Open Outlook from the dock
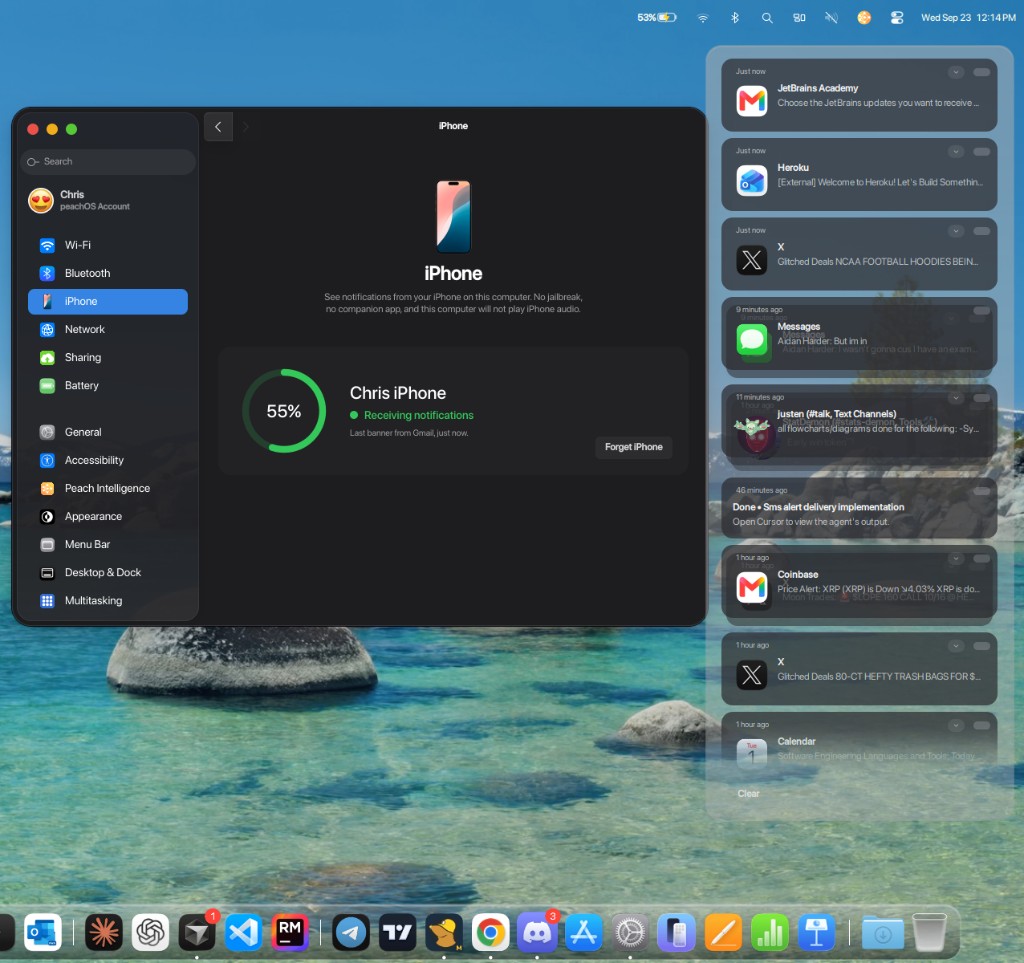This screenshot has width=1024, height=963. pos(43,932)
